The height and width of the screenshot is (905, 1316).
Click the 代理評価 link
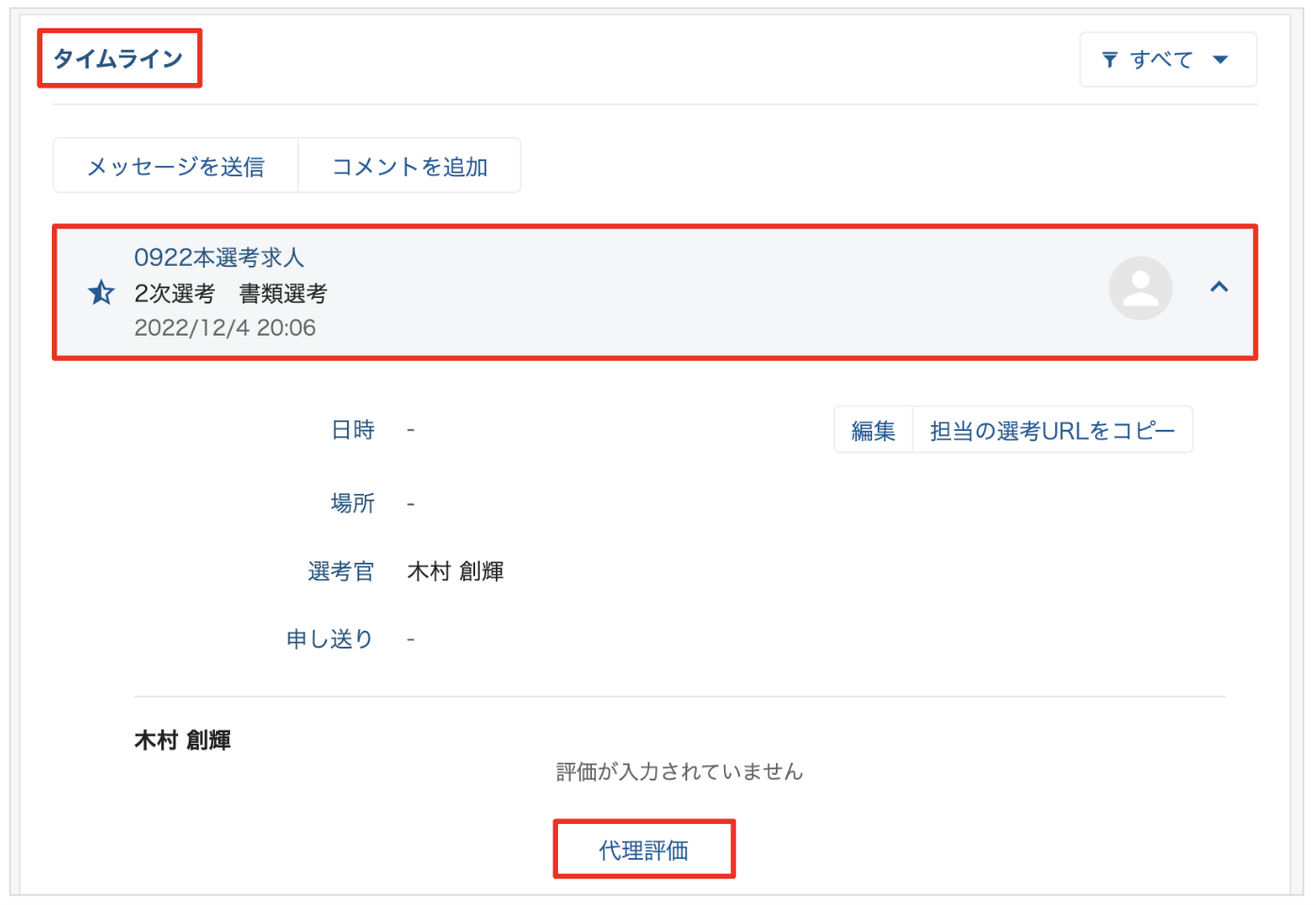(x=644, y=850)
